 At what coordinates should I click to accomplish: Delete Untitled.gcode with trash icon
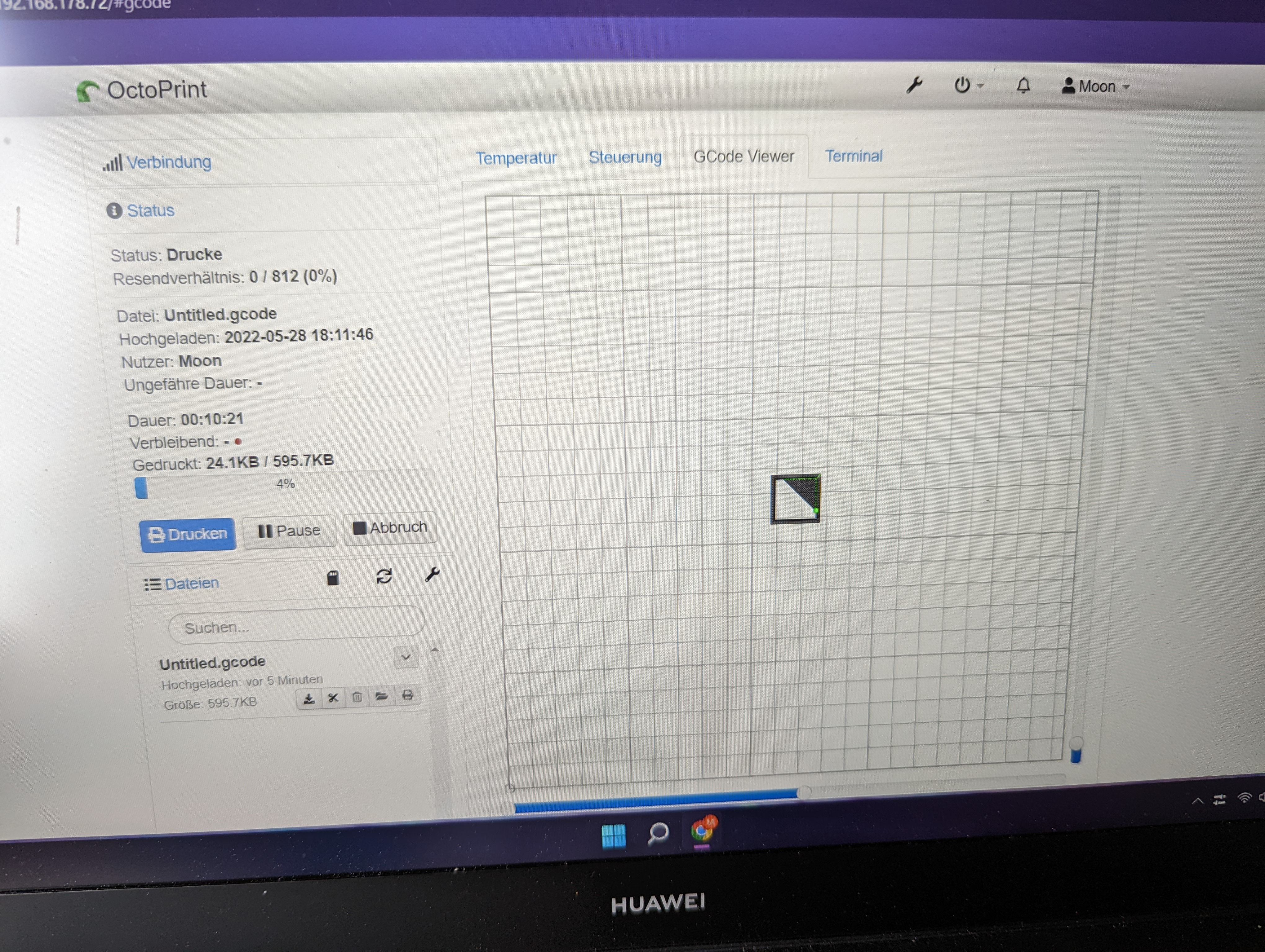click(x=357, y=697)
